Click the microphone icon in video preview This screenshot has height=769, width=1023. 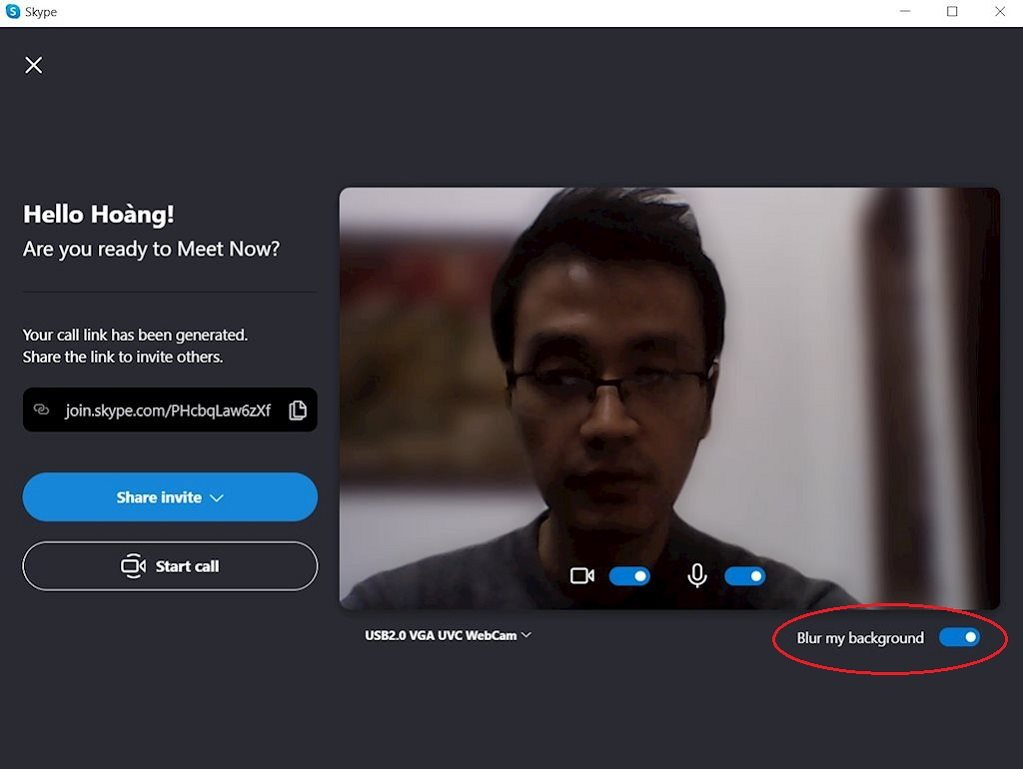click(697, 576)
